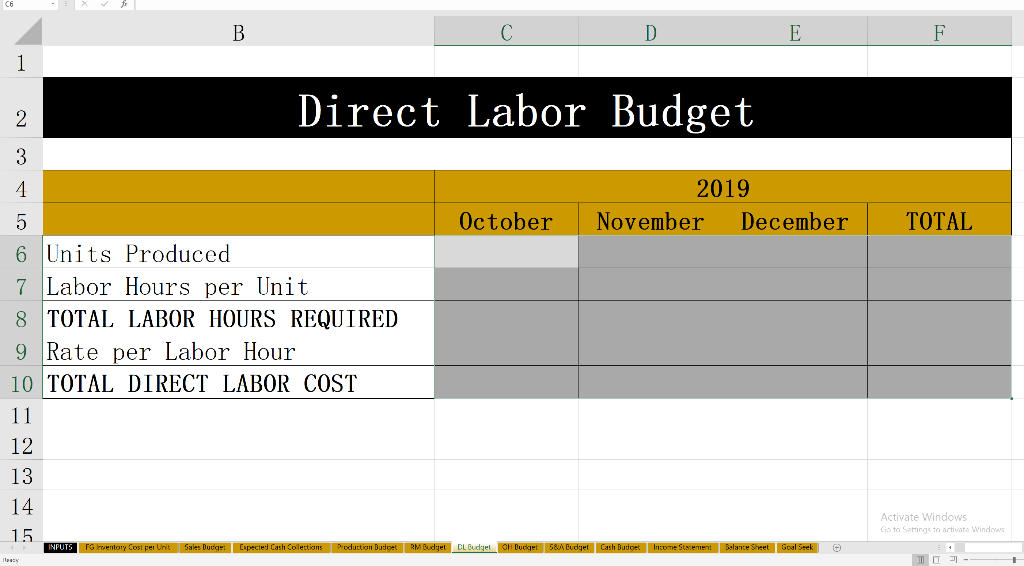Screen dimensions: 1024x566
Task: Click the Insert Function fx icon
Action: tap(124, 4)
